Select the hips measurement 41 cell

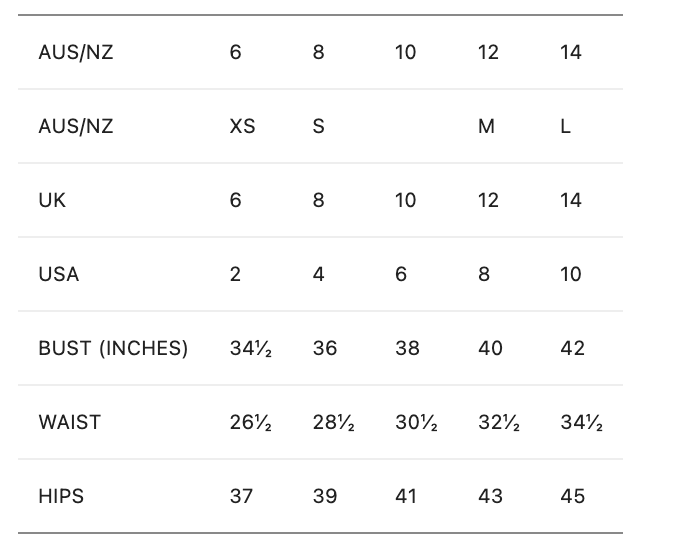tap(406, 496)
